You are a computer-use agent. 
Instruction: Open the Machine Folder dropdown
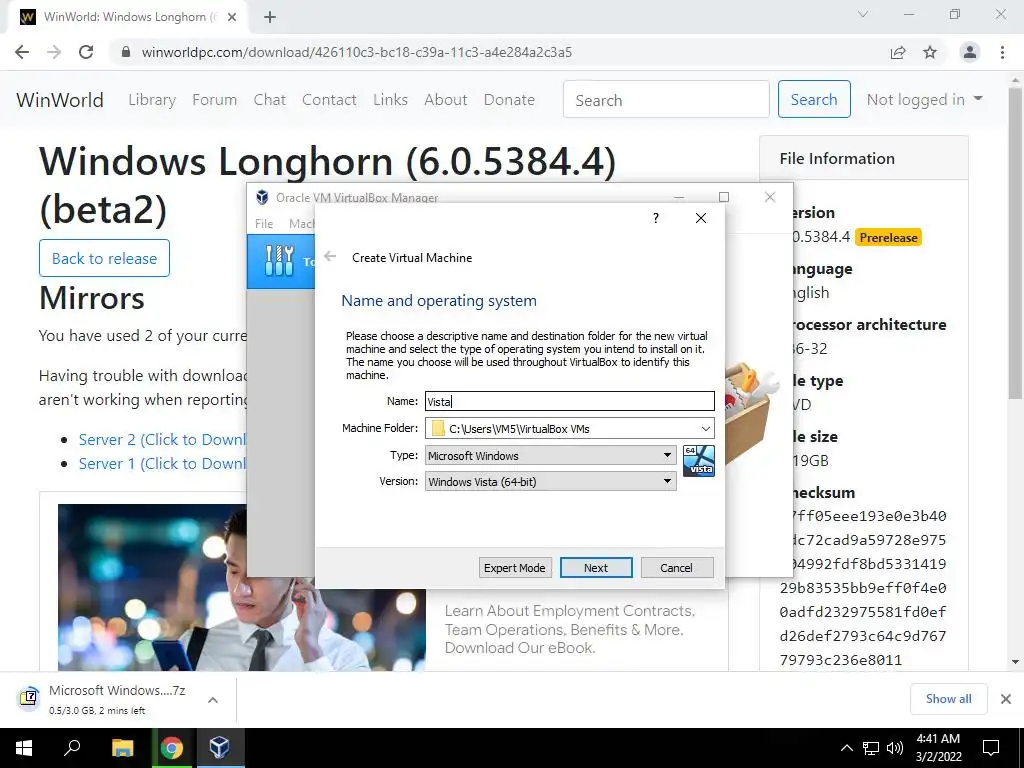pos(705,428)
